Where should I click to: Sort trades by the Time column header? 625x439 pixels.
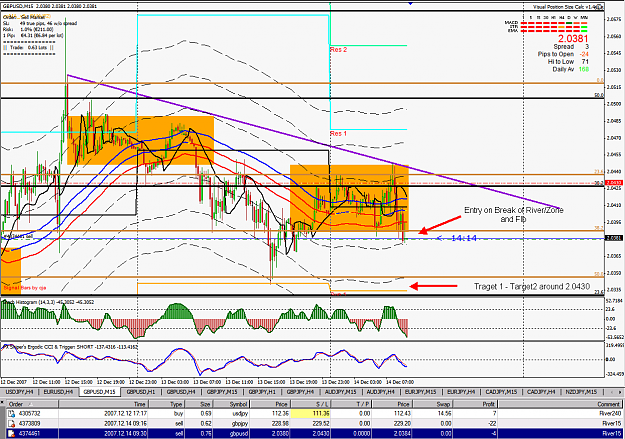tap(103, 404)
